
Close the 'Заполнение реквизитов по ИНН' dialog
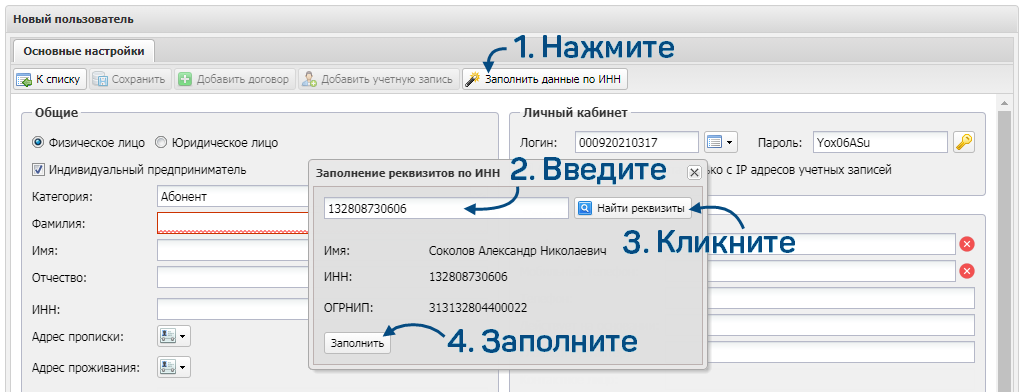click(x=694, y=172)
